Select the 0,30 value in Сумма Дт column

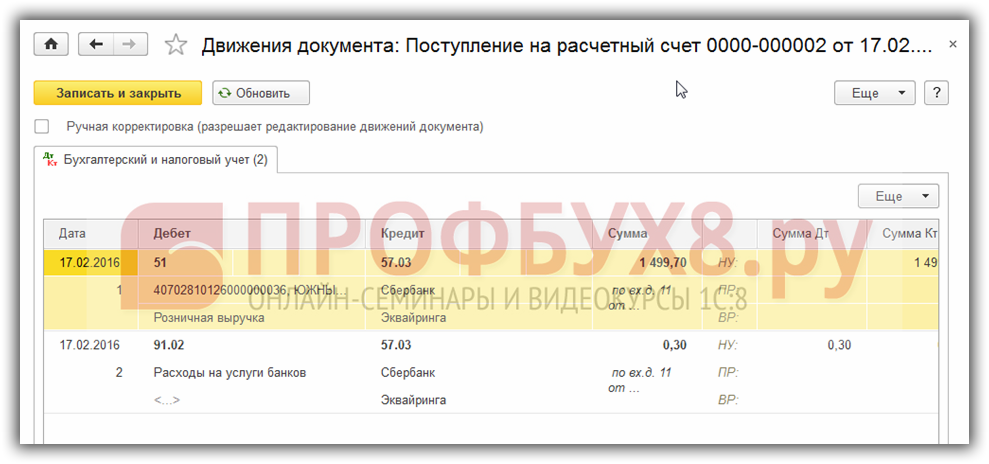coord(839,345)
